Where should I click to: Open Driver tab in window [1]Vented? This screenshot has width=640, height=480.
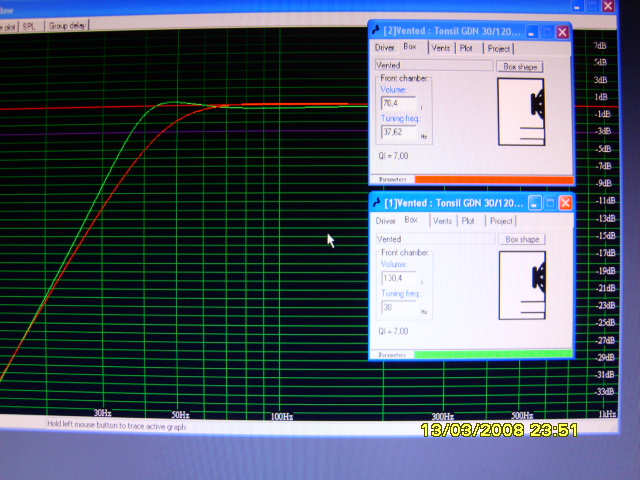pos(385,221)
